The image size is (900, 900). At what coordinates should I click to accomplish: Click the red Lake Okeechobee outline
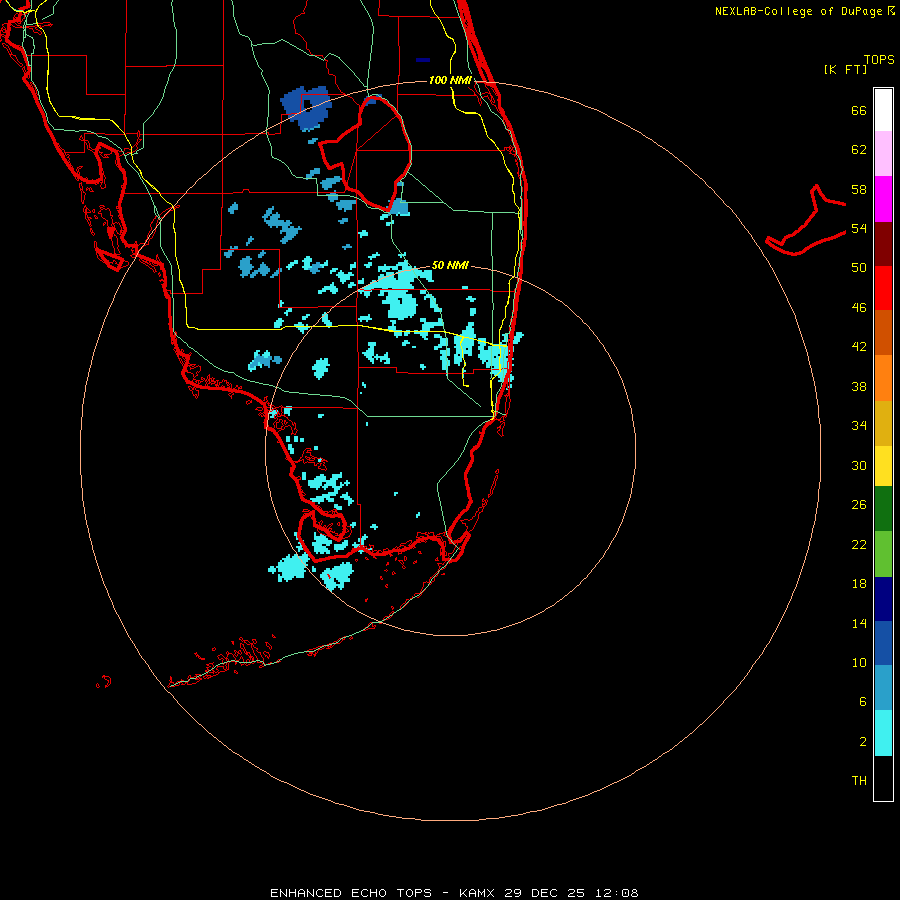pos(366,153)
